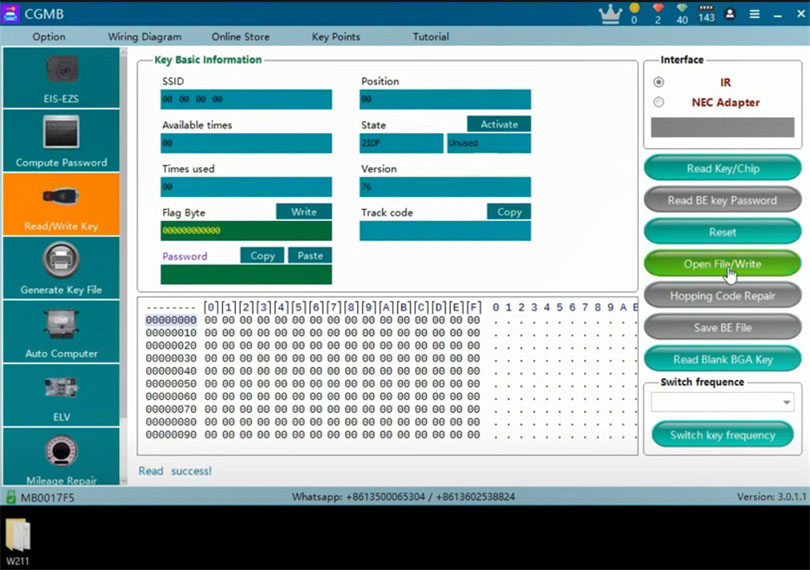Open the user account icon
The height and width of the screenshot is (570, 810).
[x=730, y=14]
